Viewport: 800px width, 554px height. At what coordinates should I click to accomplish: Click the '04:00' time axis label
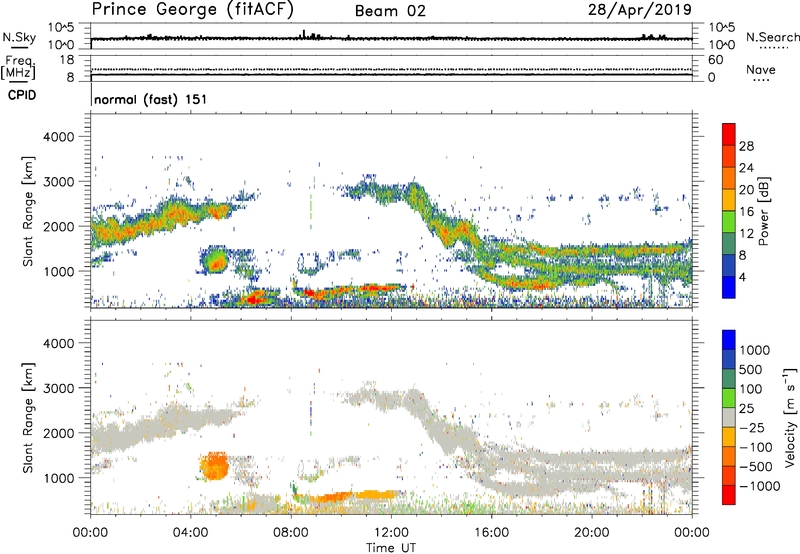[190, 533]
